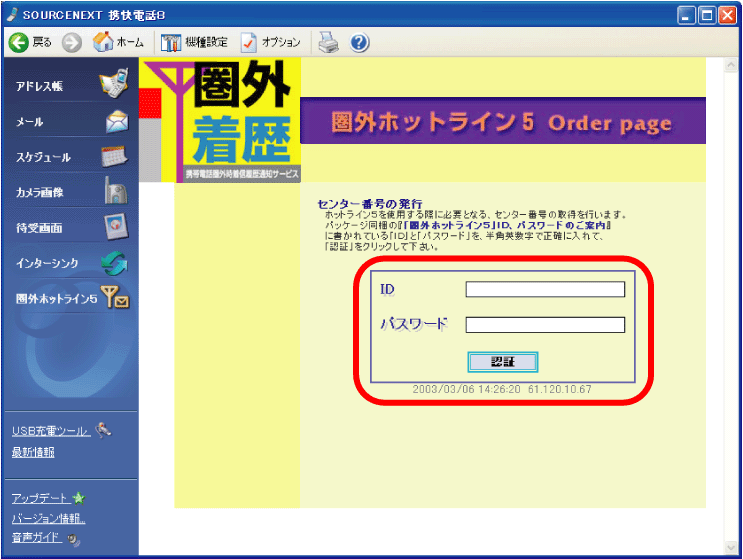Viewport: 743px width, 559px height.
Task: Open スケジュール calendar icon in sidebar
Action: (114, 156)
